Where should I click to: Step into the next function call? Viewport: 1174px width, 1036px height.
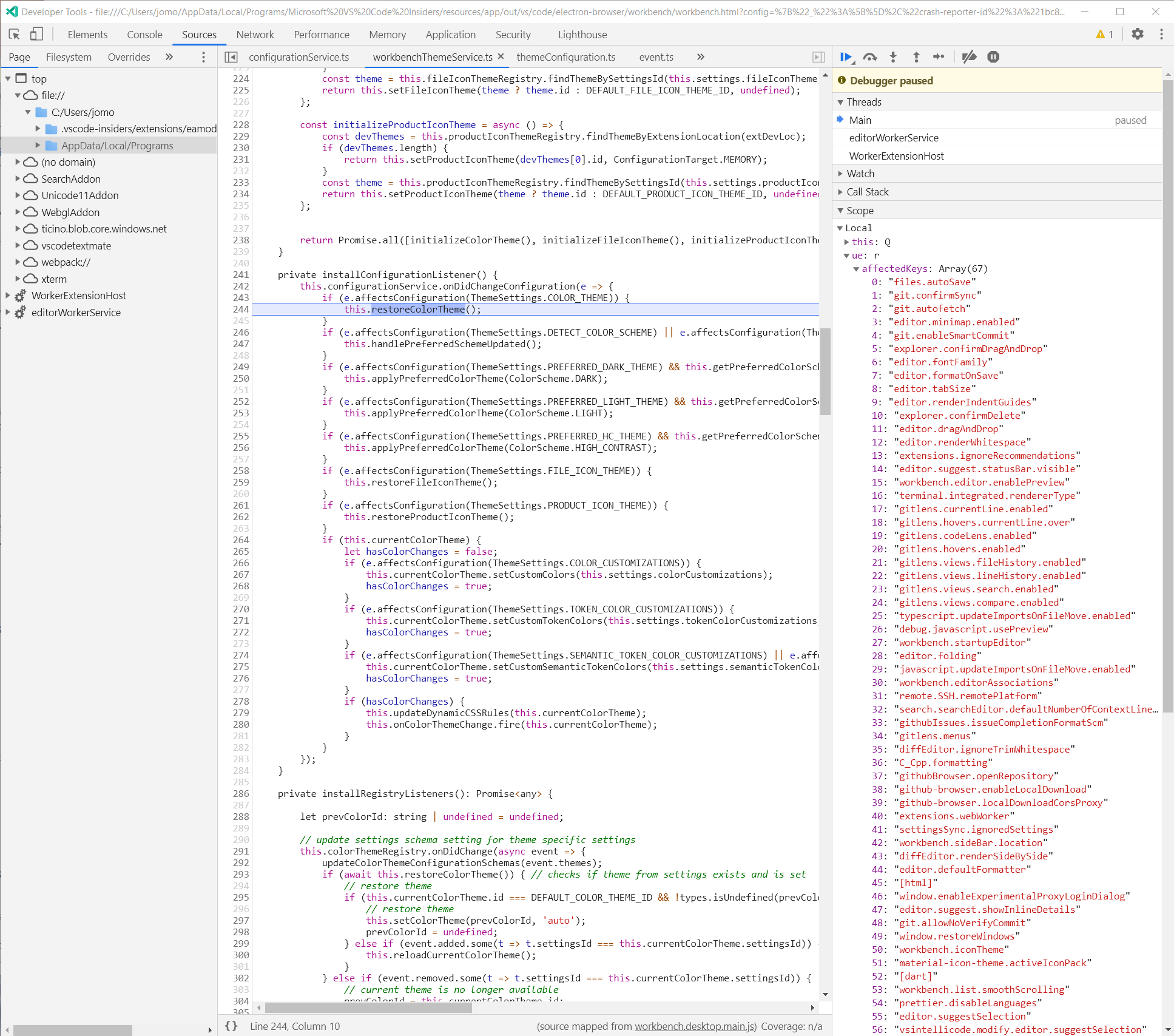pyautogui.click(x=893, y=56)
